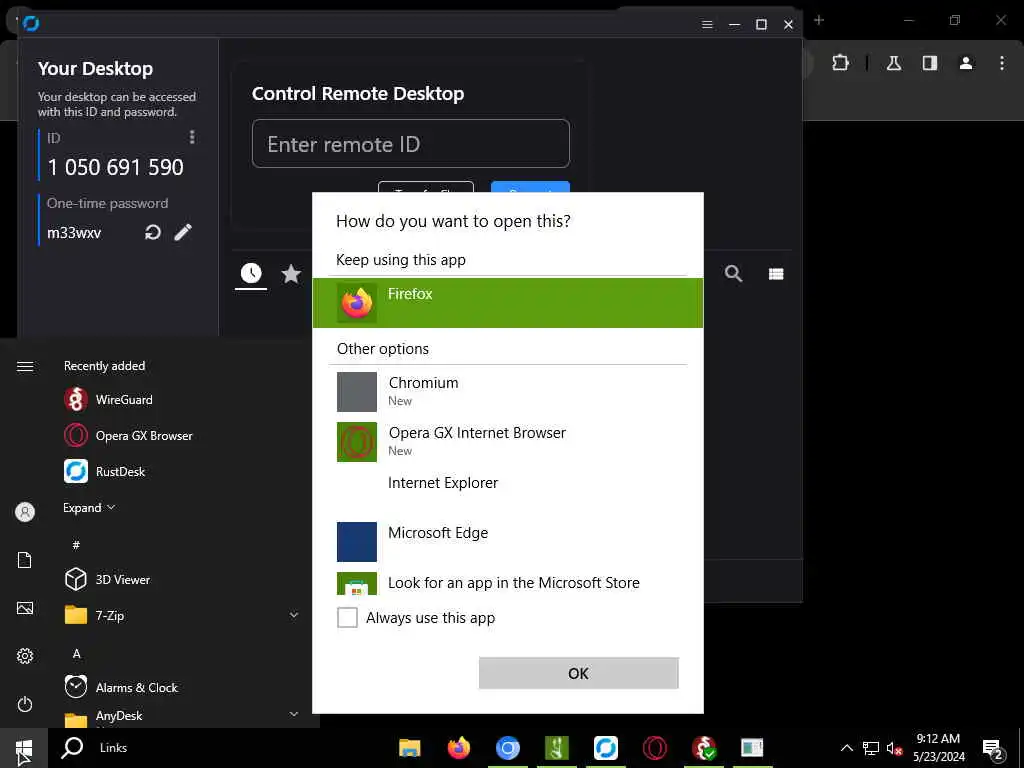Open Documents from Start menu sidebar
Viewport: 1024px width, 768px height.
tap(25, 560)
